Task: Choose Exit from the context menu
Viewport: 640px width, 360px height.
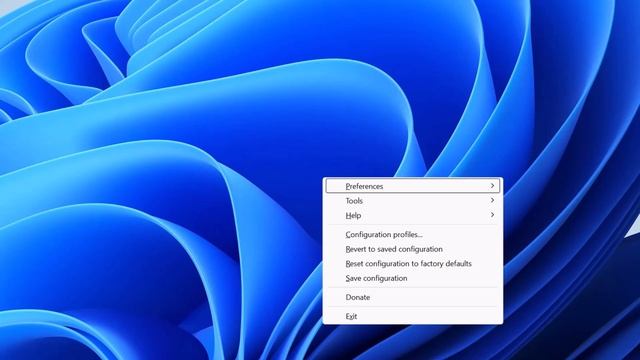Action: coord(413,316)
